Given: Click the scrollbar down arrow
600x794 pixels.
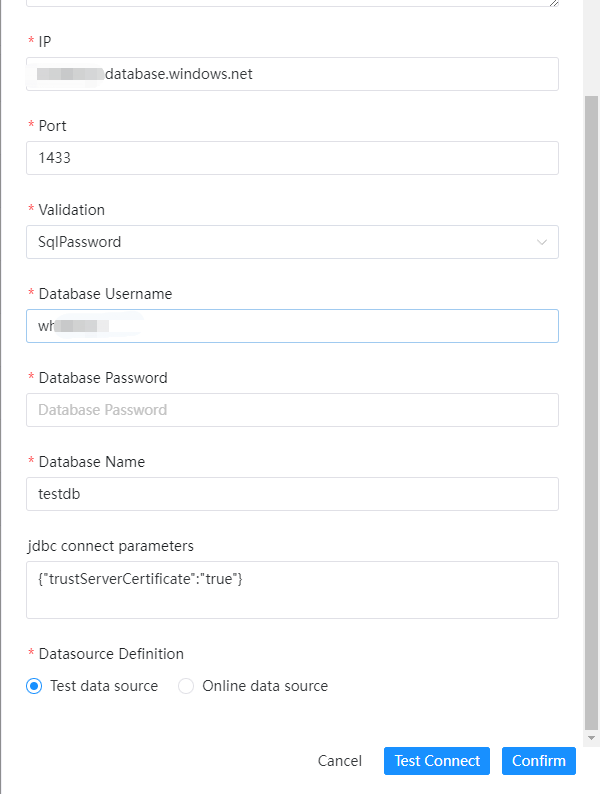Looking at the screenshot, I should click(x=591, y=738).
